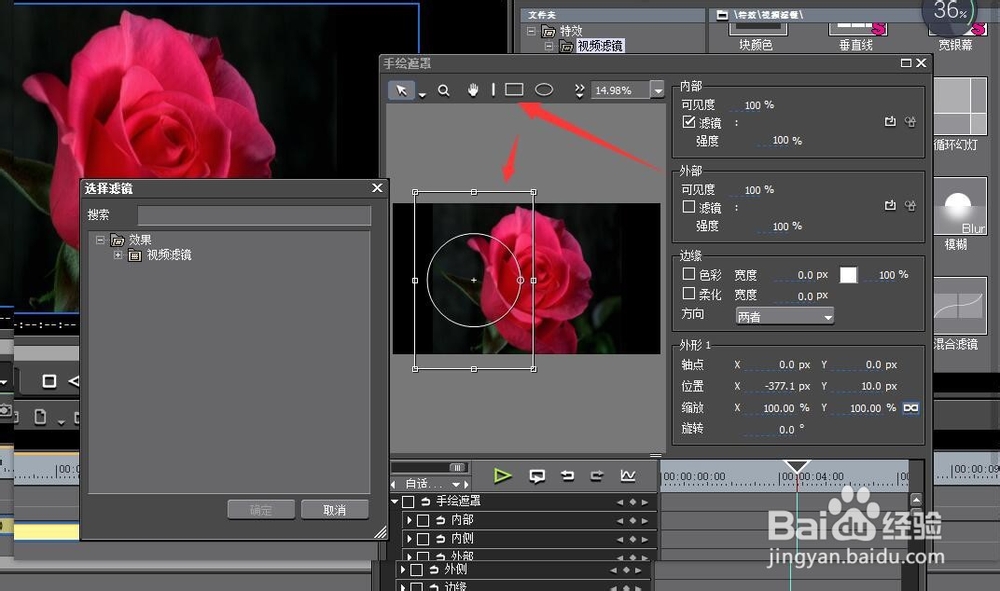This screenshot has height=591, width=1000.
Task: Open the selection tool options arrow
Action: click(422, 95)
